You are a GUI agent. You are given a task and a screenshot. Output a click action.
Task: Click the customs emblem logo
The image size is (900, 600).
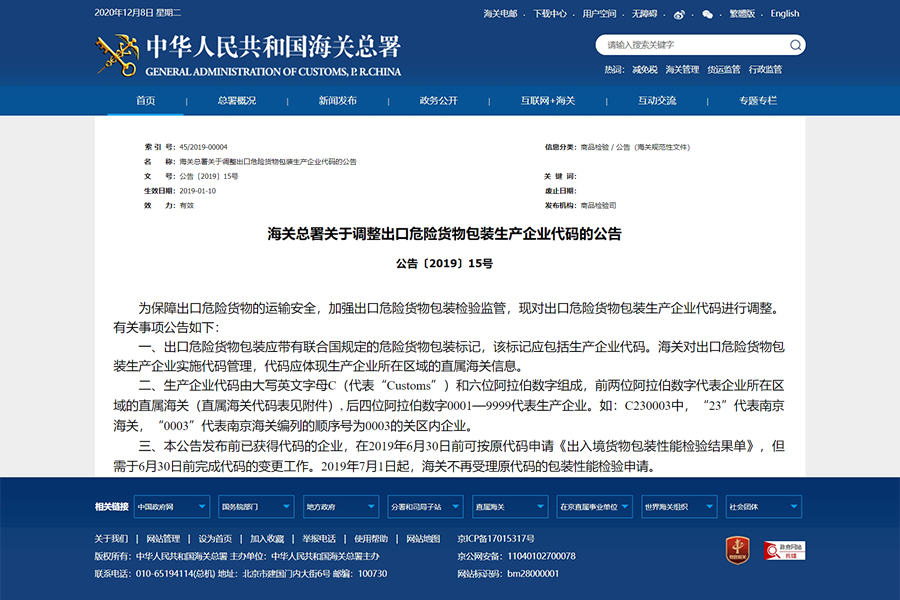click(x=118, y=55)
